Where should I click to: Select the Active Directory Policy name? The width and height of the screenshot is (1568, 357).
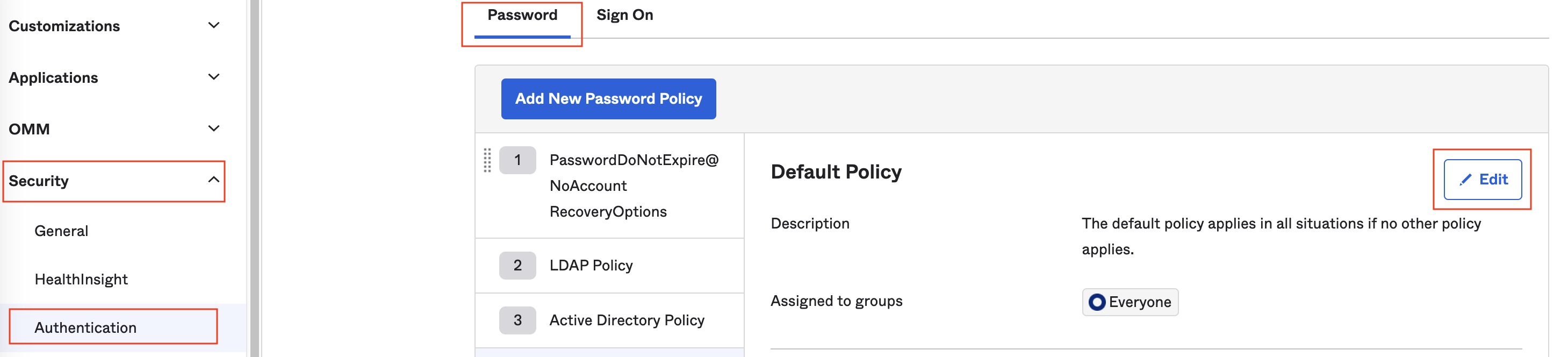coord(627,320)
